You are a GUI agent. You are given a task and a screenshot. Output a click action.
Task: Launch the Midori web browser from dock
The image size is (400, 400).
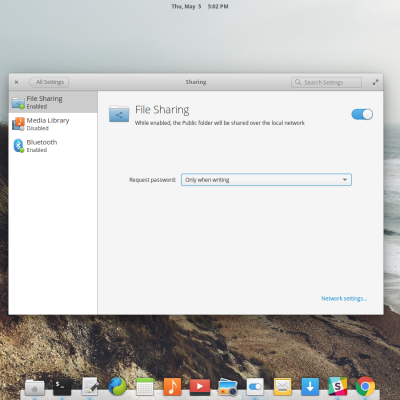coord(117,387)
